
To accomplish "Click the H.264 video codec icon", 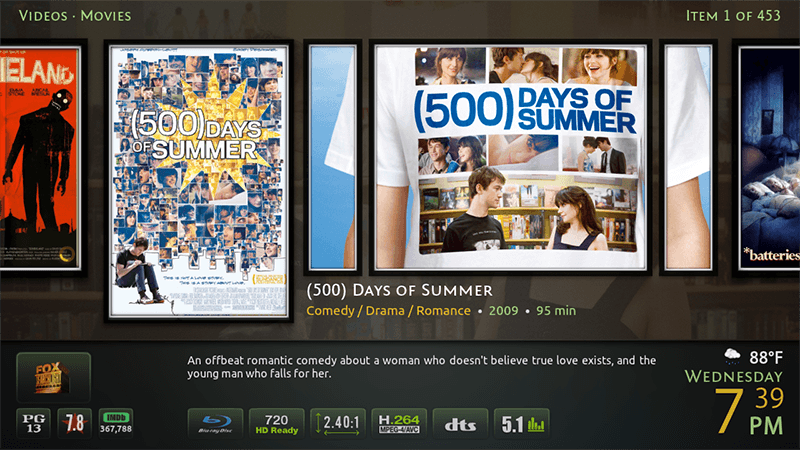I will [399, 423].
